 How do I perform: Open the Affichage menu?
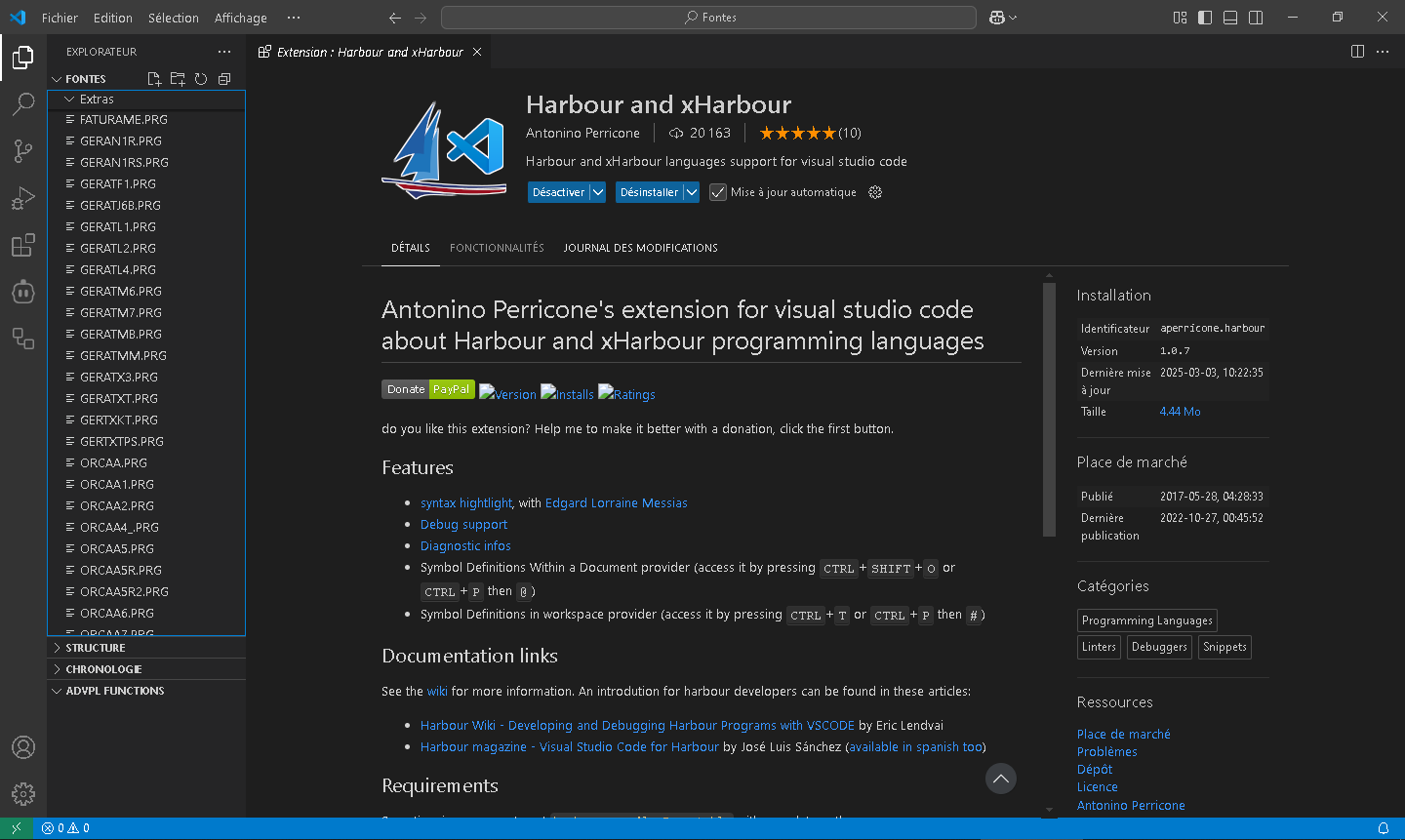pos(240,18)
